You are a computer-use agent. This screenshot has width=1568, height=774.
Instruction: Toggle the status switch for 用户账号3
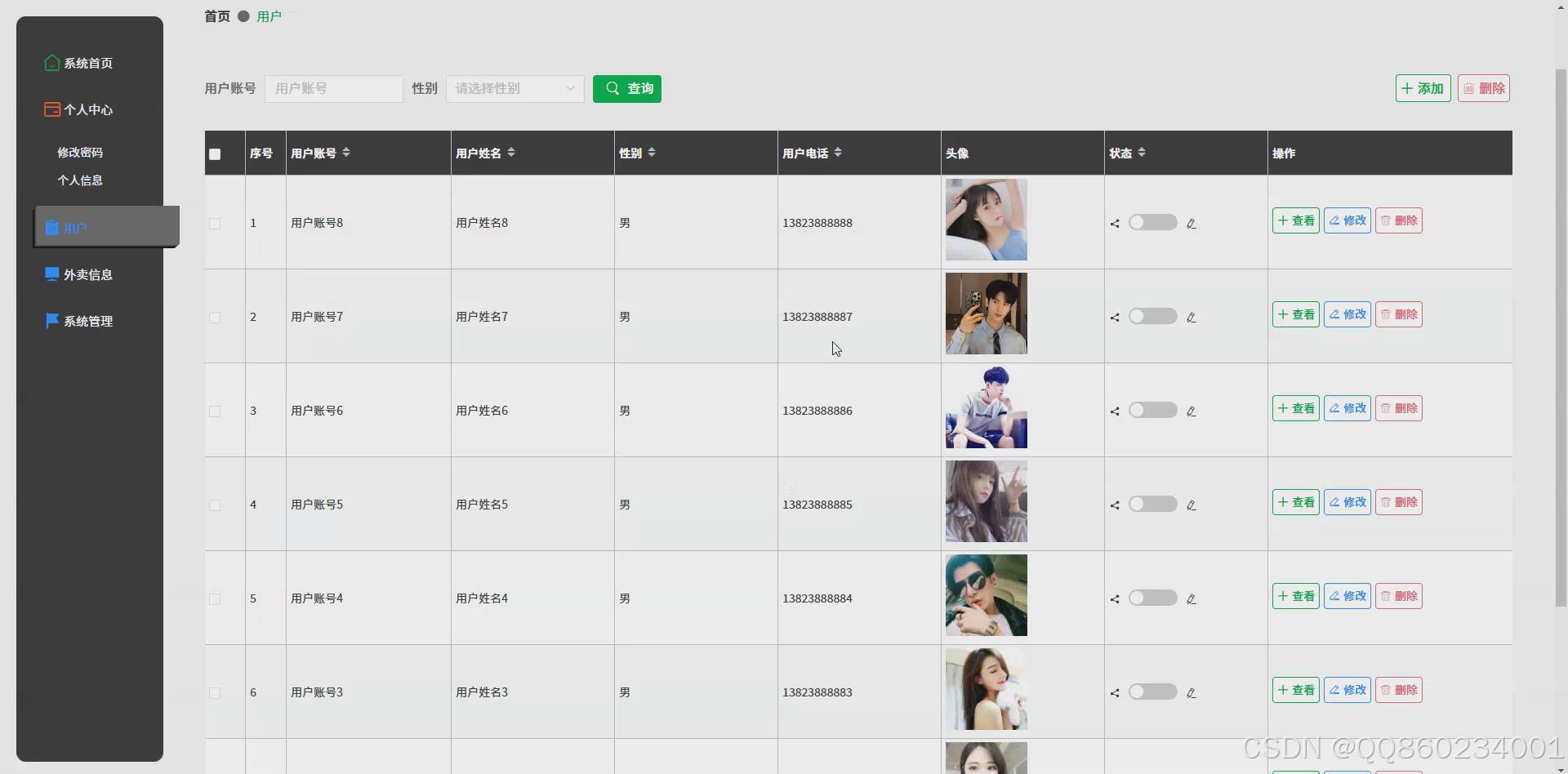click(1152, 692)
